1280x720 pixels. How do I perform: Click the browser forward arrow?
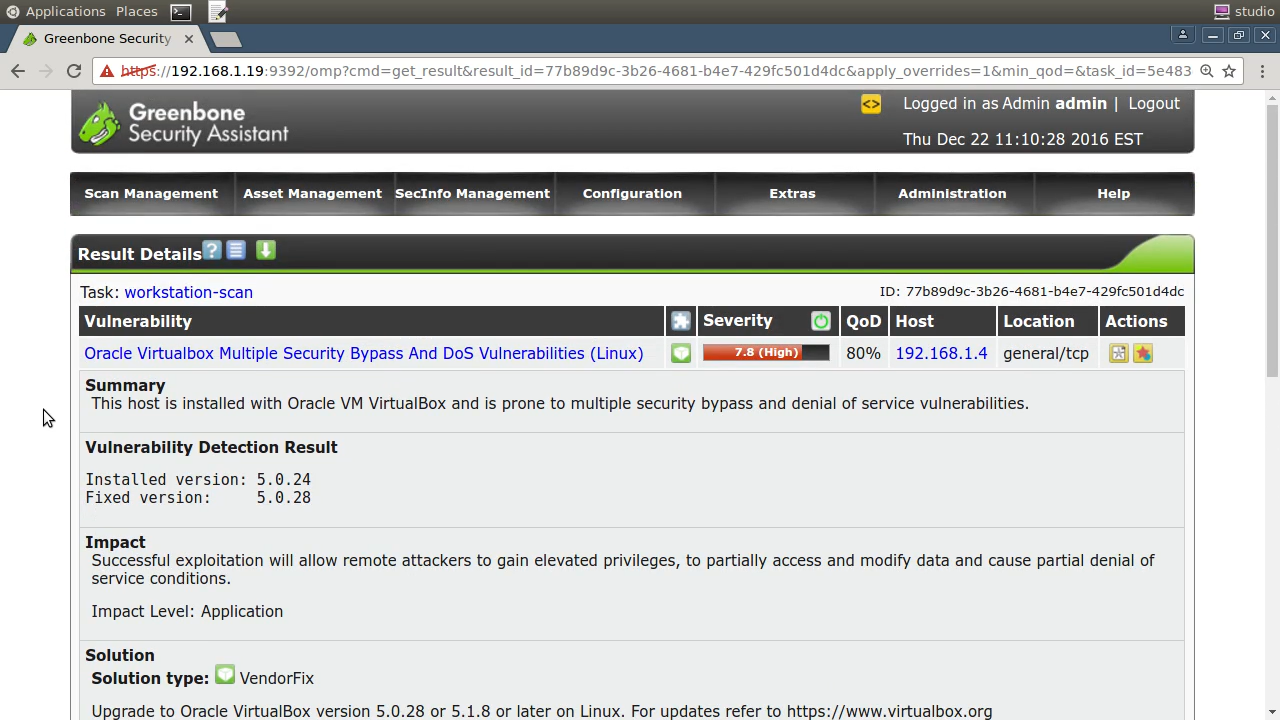46,71
